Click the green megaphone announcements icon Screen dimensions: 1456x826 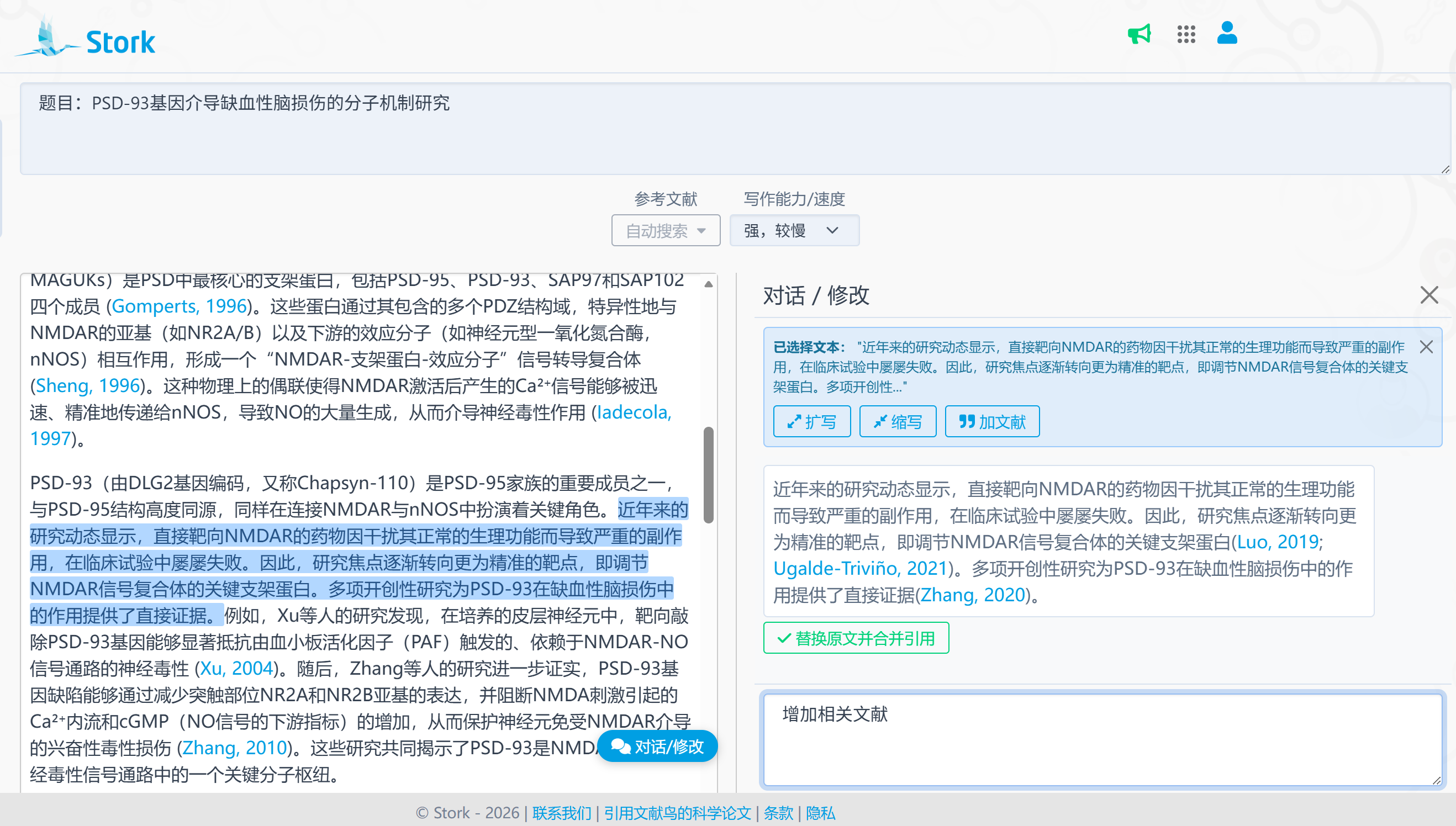(1139, 34)
